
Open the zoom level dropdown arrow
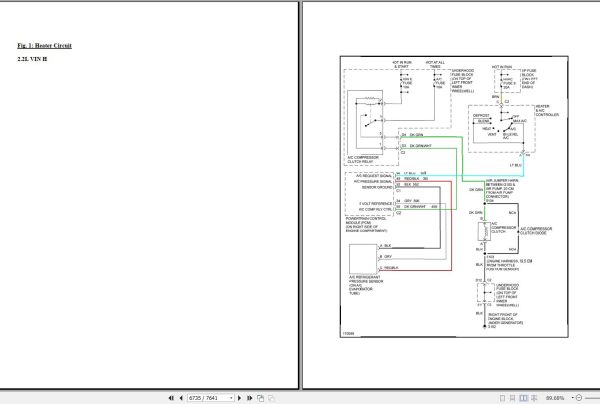pos(572,398)
